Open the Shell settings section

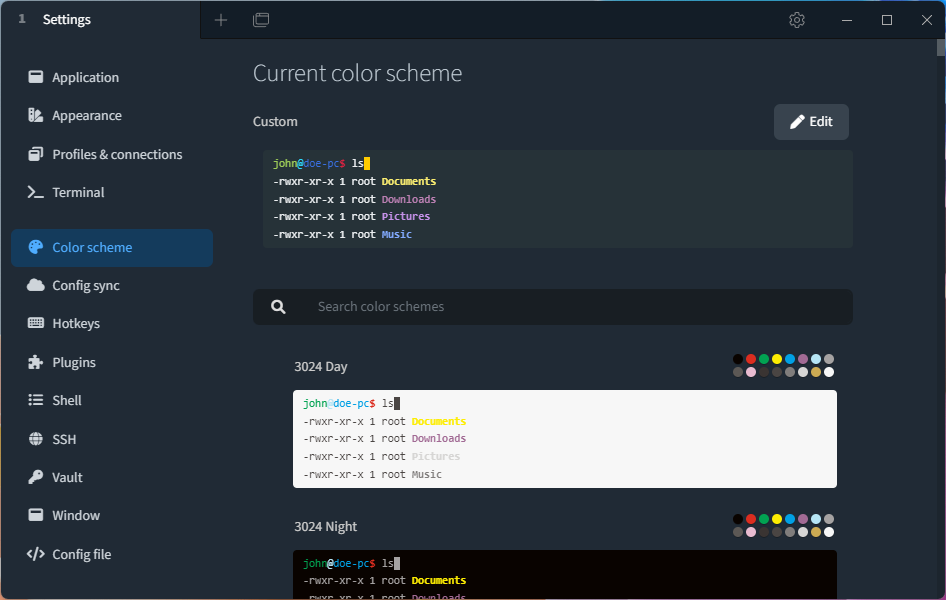click(112, 400)
